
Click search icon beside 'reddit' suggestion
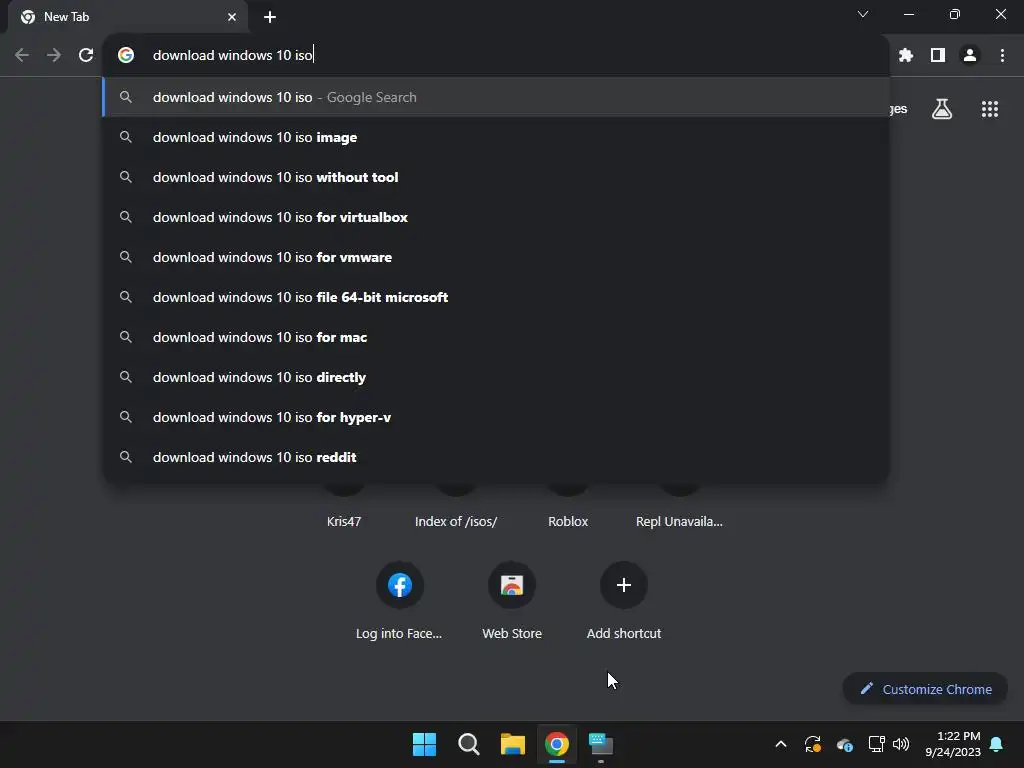pos(126,457)
